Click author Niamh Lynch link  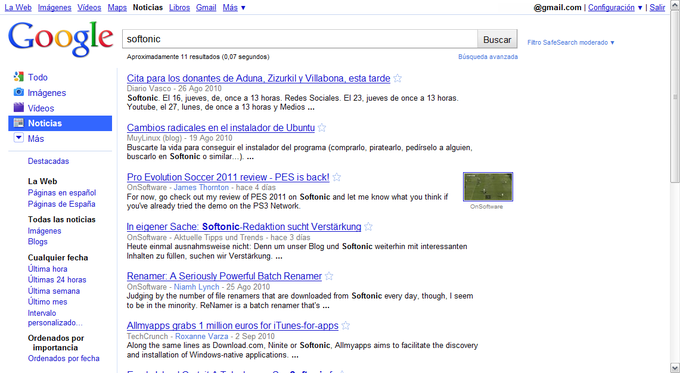point(196,287)
